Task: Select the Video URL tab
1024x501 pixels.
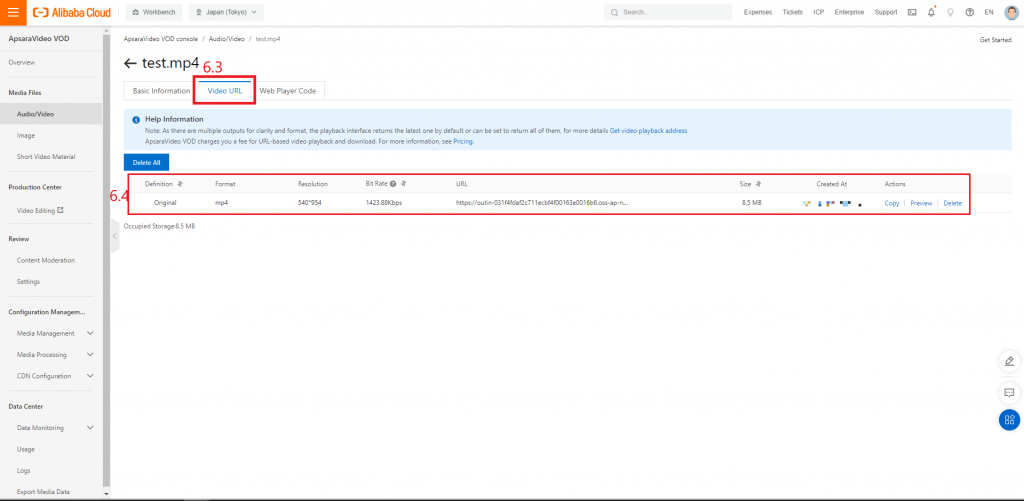Action: click(225, 91)
